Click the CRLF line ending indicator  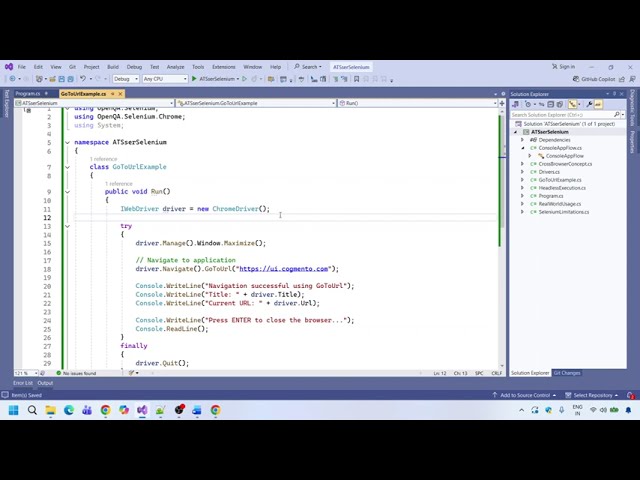[497, 373]
